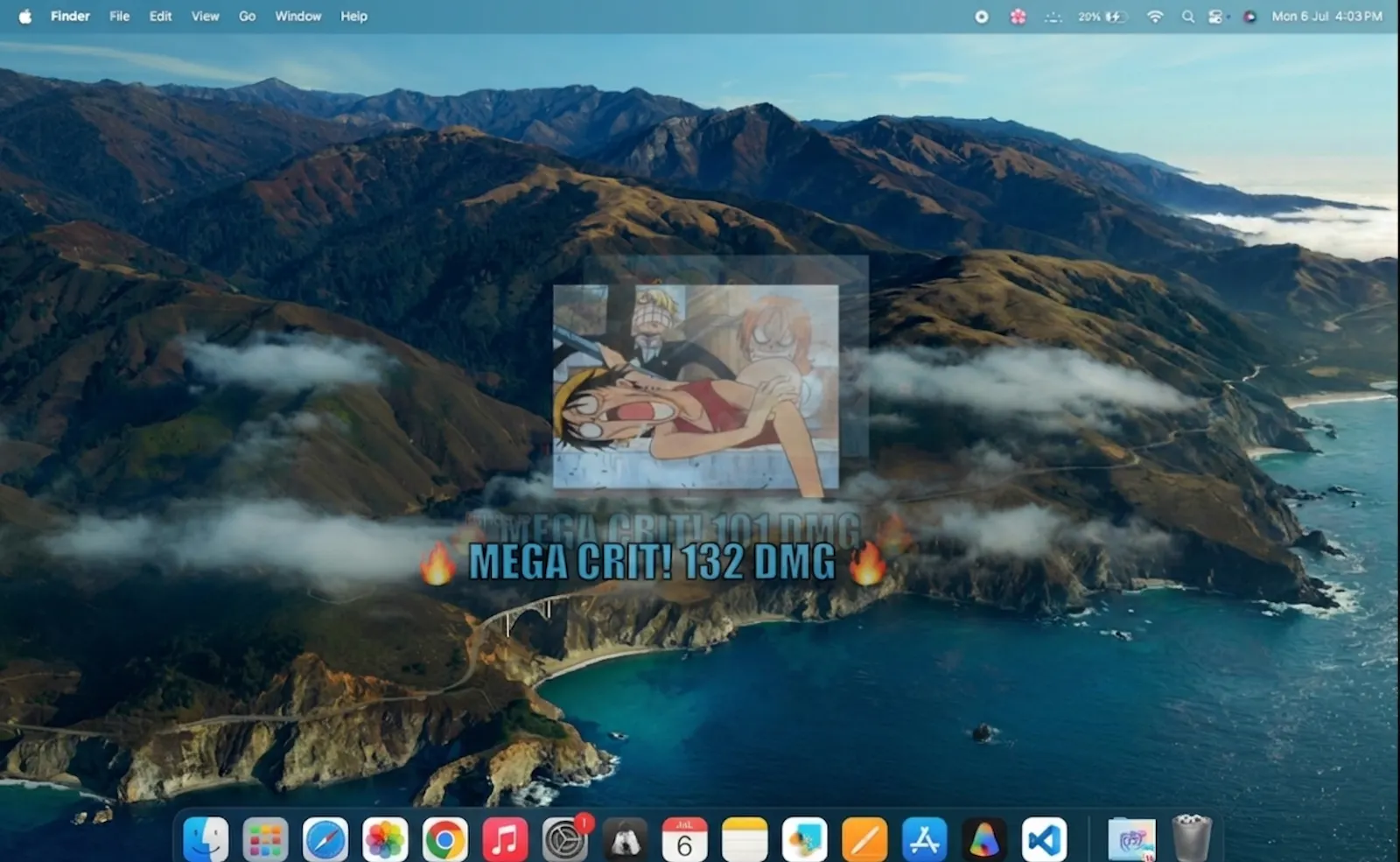1400x862 pixels.
Task: Open the colorful prism app in Dock
Action: tap(984, 839)
